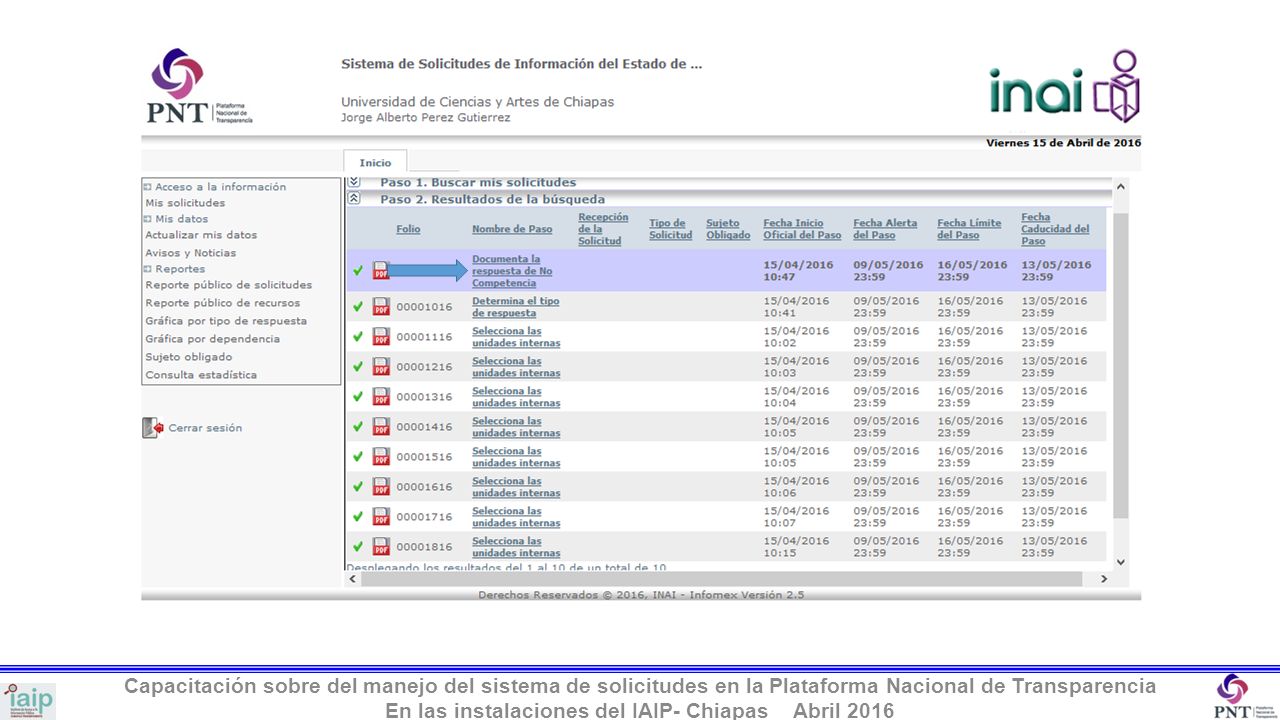The image size is (1280, 720).
Task: Open PDF icon for folio 00001116
Action: tap(381, 336)
